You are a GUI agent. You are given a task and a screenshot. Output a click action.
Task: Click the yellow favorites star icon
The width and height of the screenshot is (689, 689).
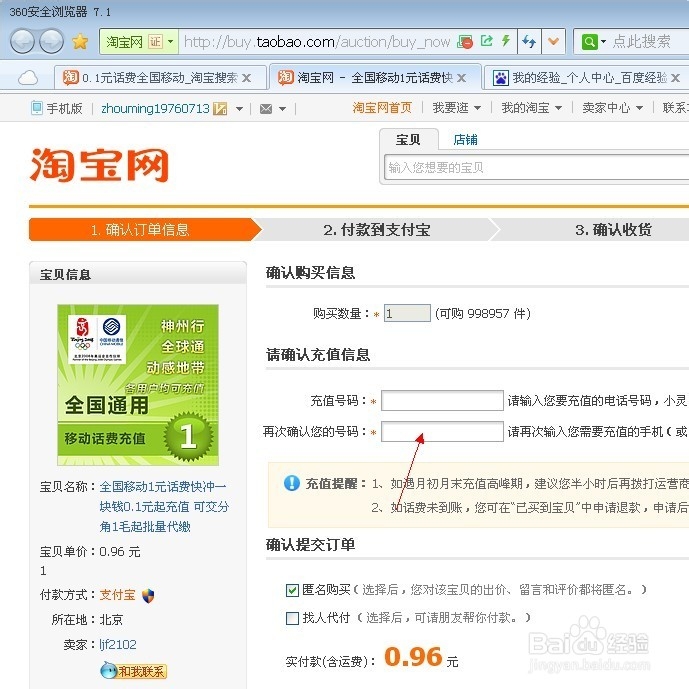point(80,42)
